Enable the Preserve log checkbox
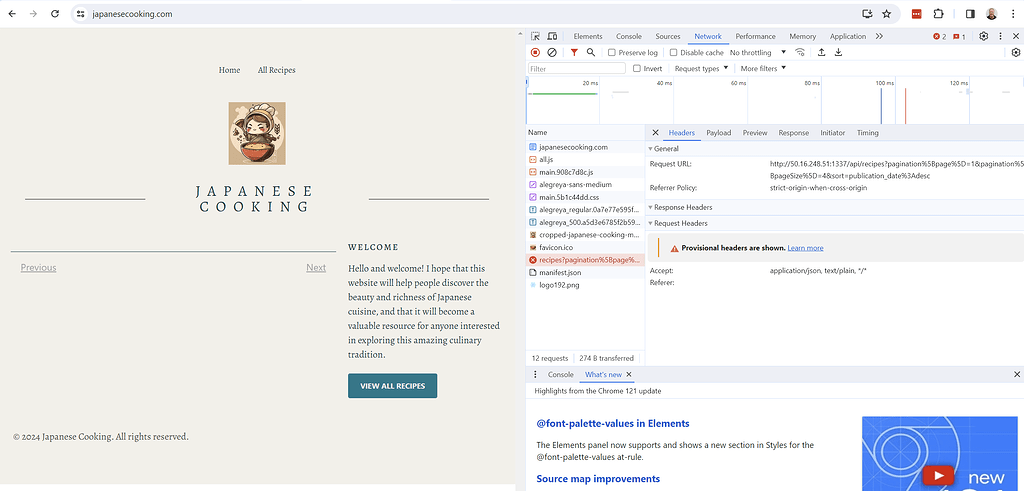 612,52
